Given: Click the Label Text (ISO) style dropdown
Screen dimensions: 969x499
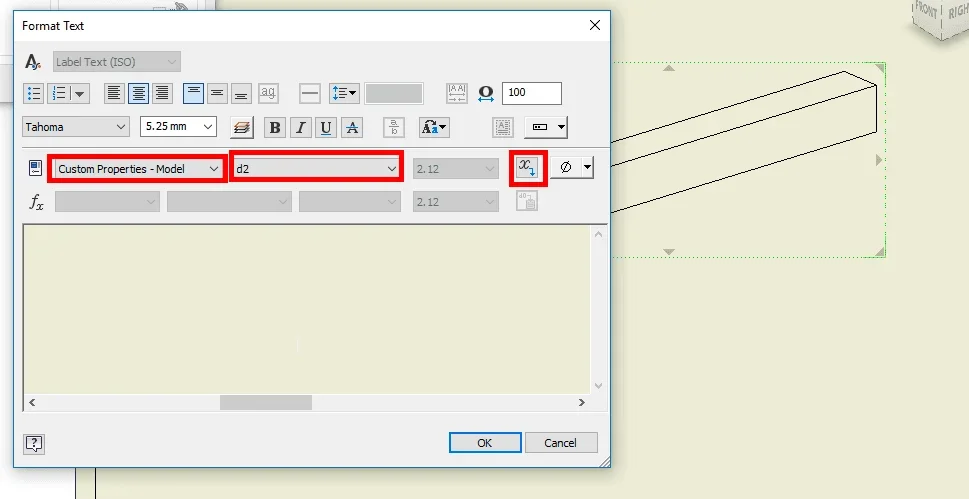Looking at the screenshot, I should coord(117,62).
